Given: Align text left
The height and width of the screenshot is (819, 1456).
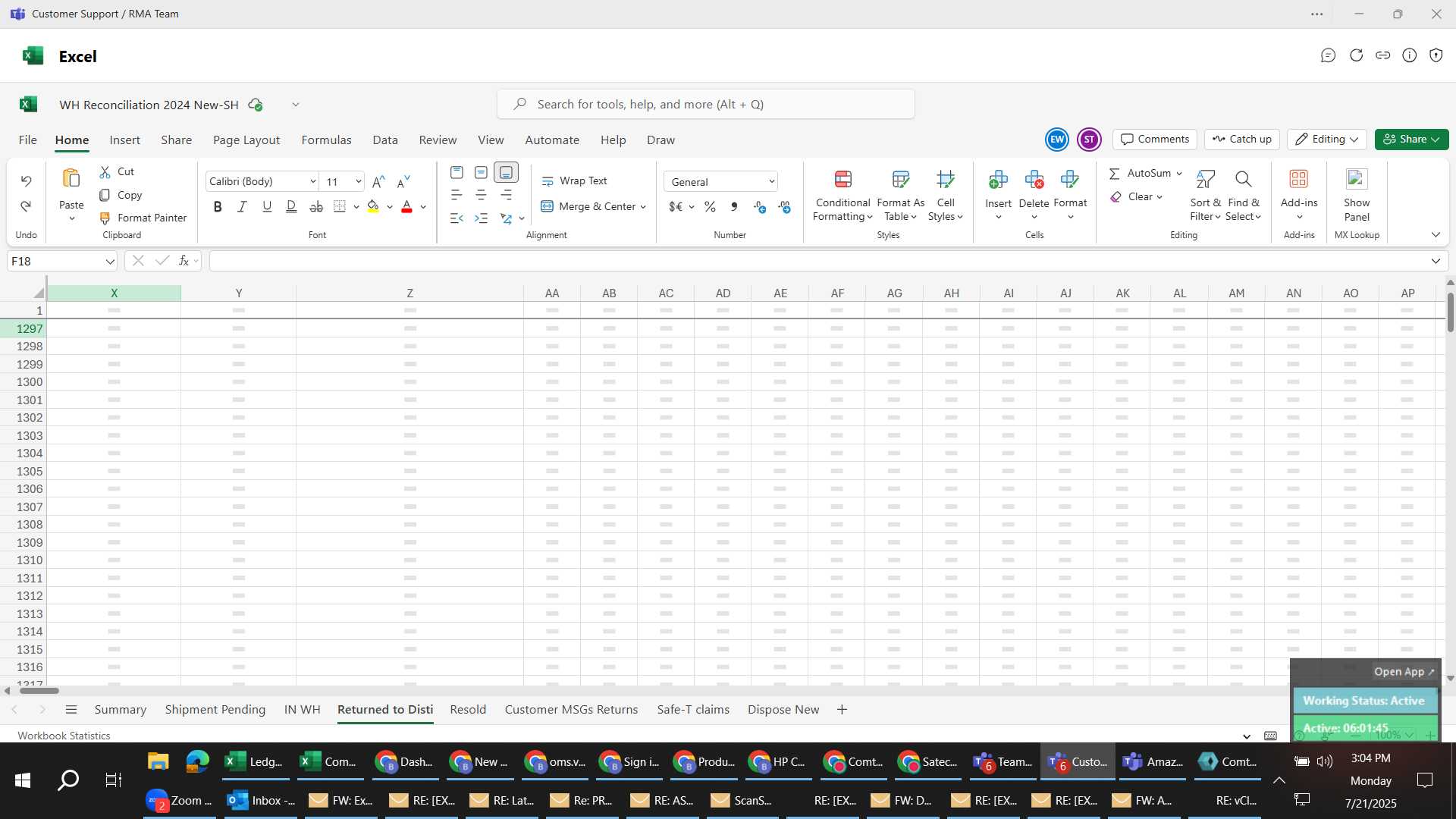Looking at the screenshot, I should [x=457, y=195].
